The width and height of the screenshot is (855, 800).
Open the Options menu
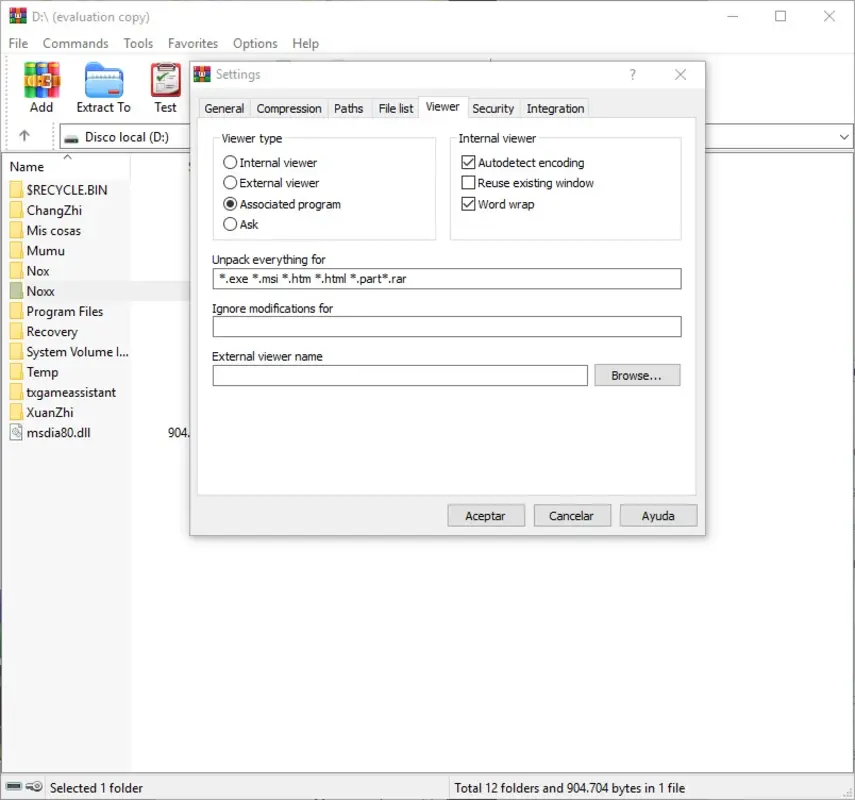(x=255, y=43)
